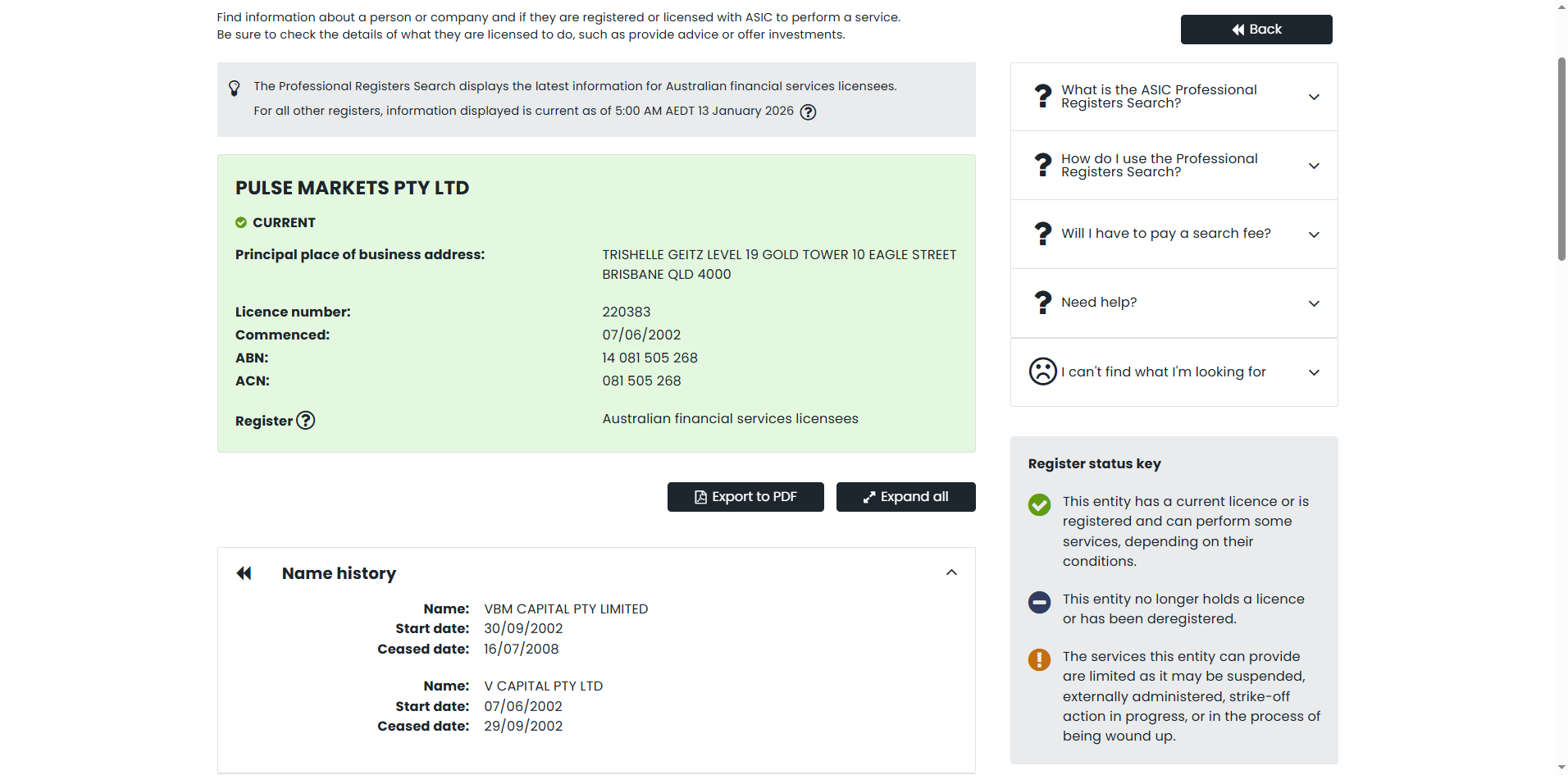Click 'Australian financial services licensees' register value
The height and width of the screenshot is (775, 1568).
730,419
